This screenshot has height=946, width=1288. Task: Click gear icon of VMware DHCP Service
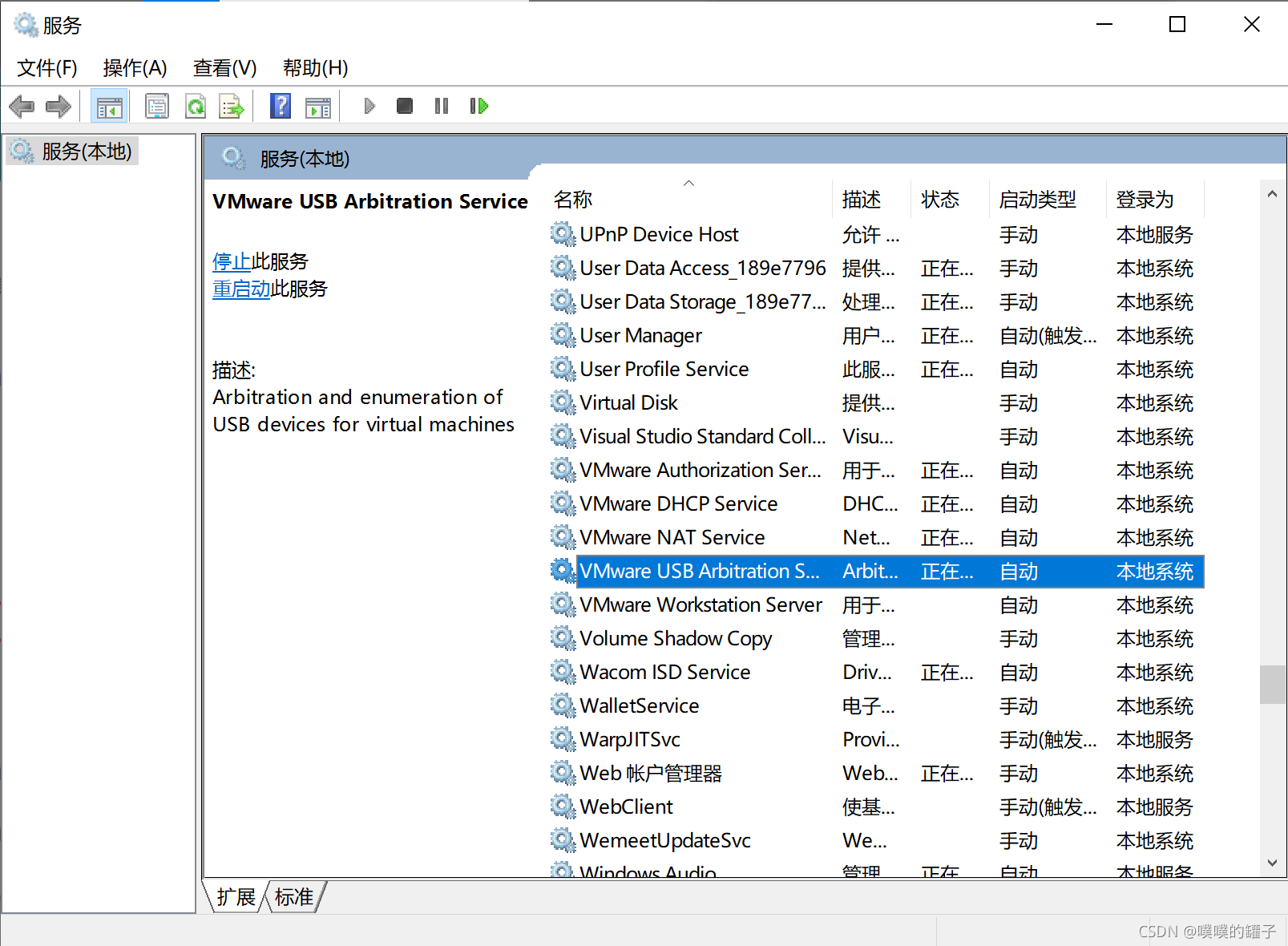(x=563, y=503)
